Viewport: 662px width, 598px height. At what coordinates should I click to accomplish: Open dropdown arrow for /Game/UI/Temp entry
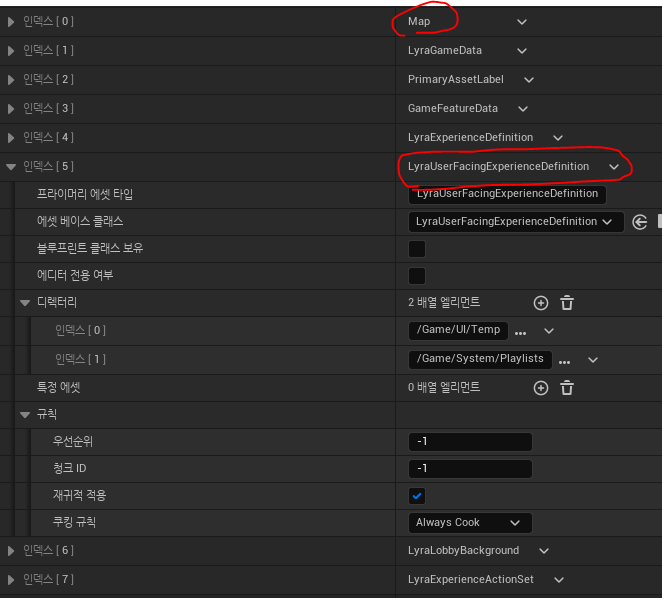tap(549, 331)
